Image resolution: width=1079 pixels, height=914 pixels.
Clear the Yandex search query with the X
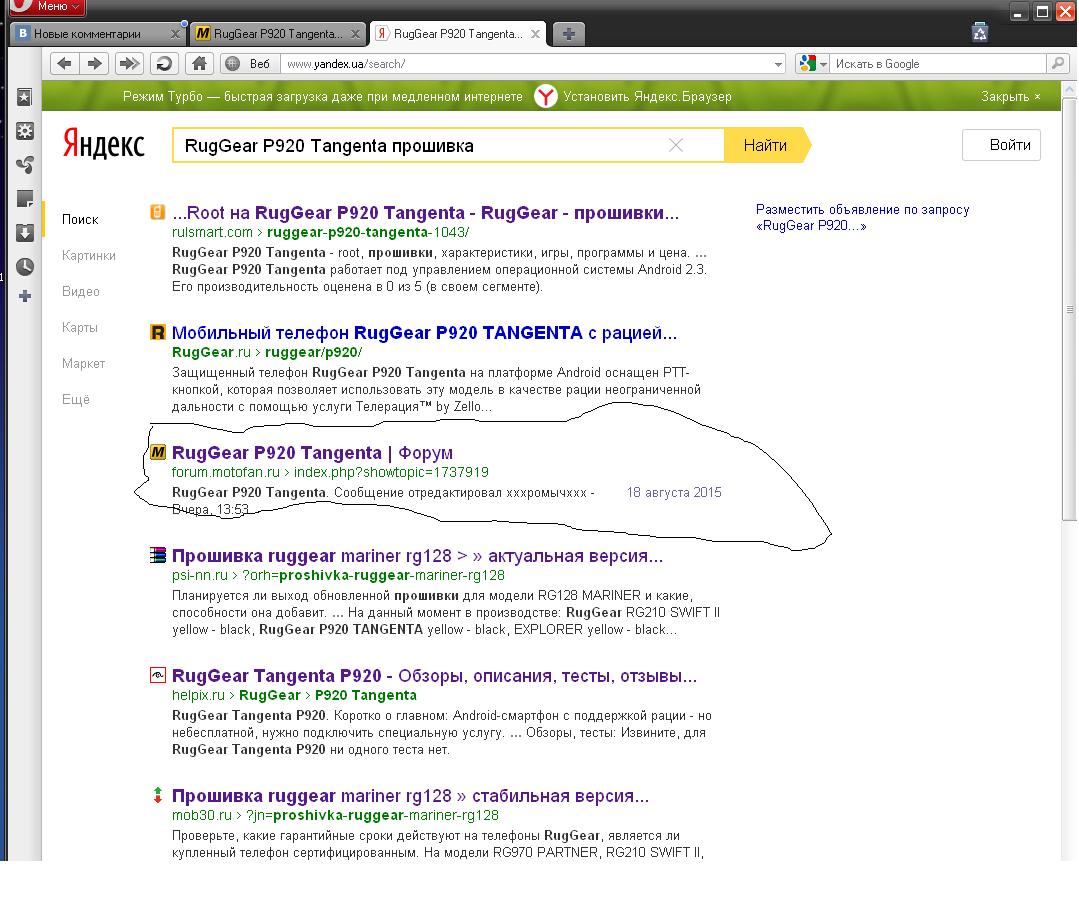click(676, 145)
